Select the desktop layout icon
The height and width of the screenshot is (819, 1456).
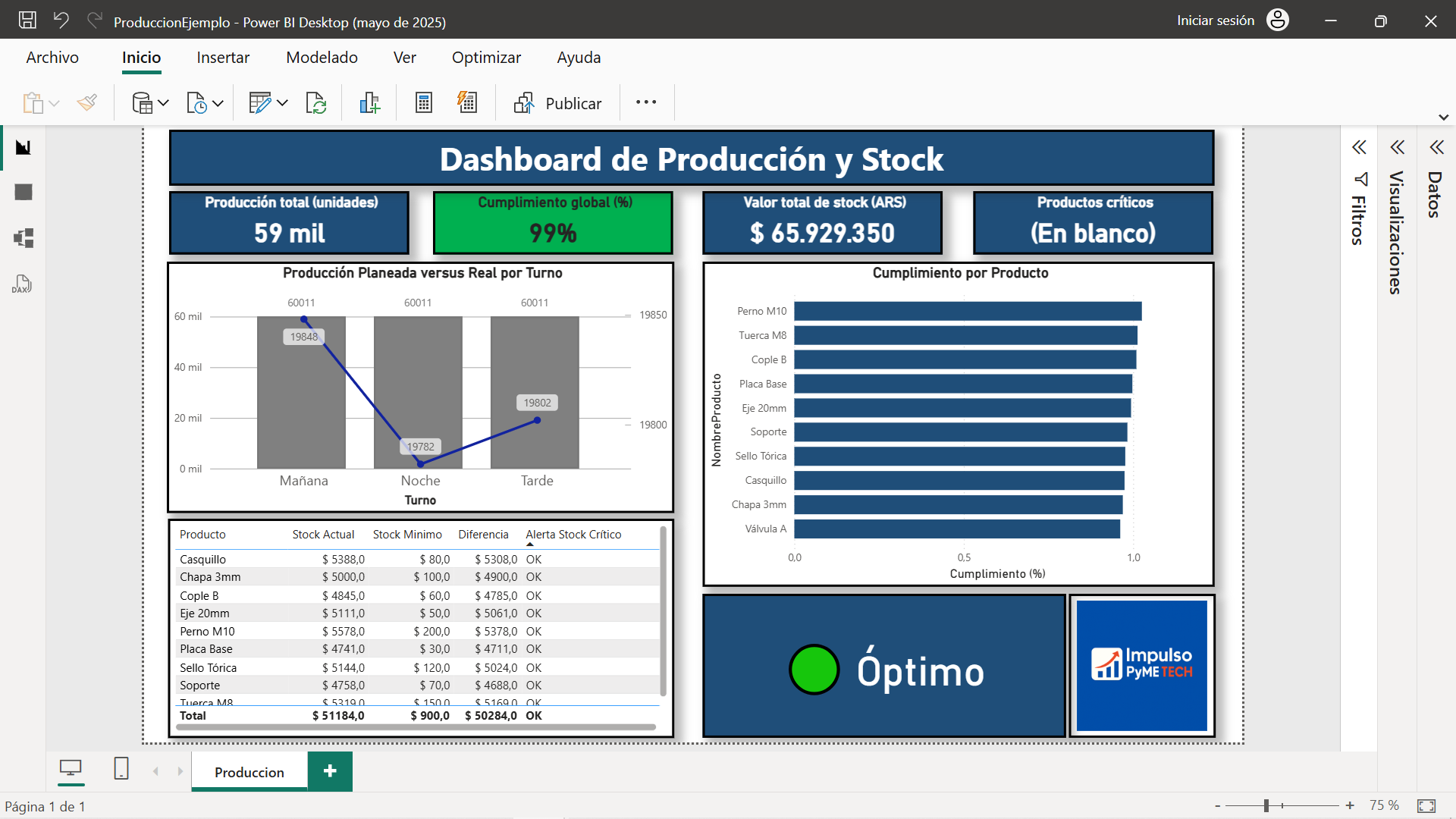[x=71, y=769]
